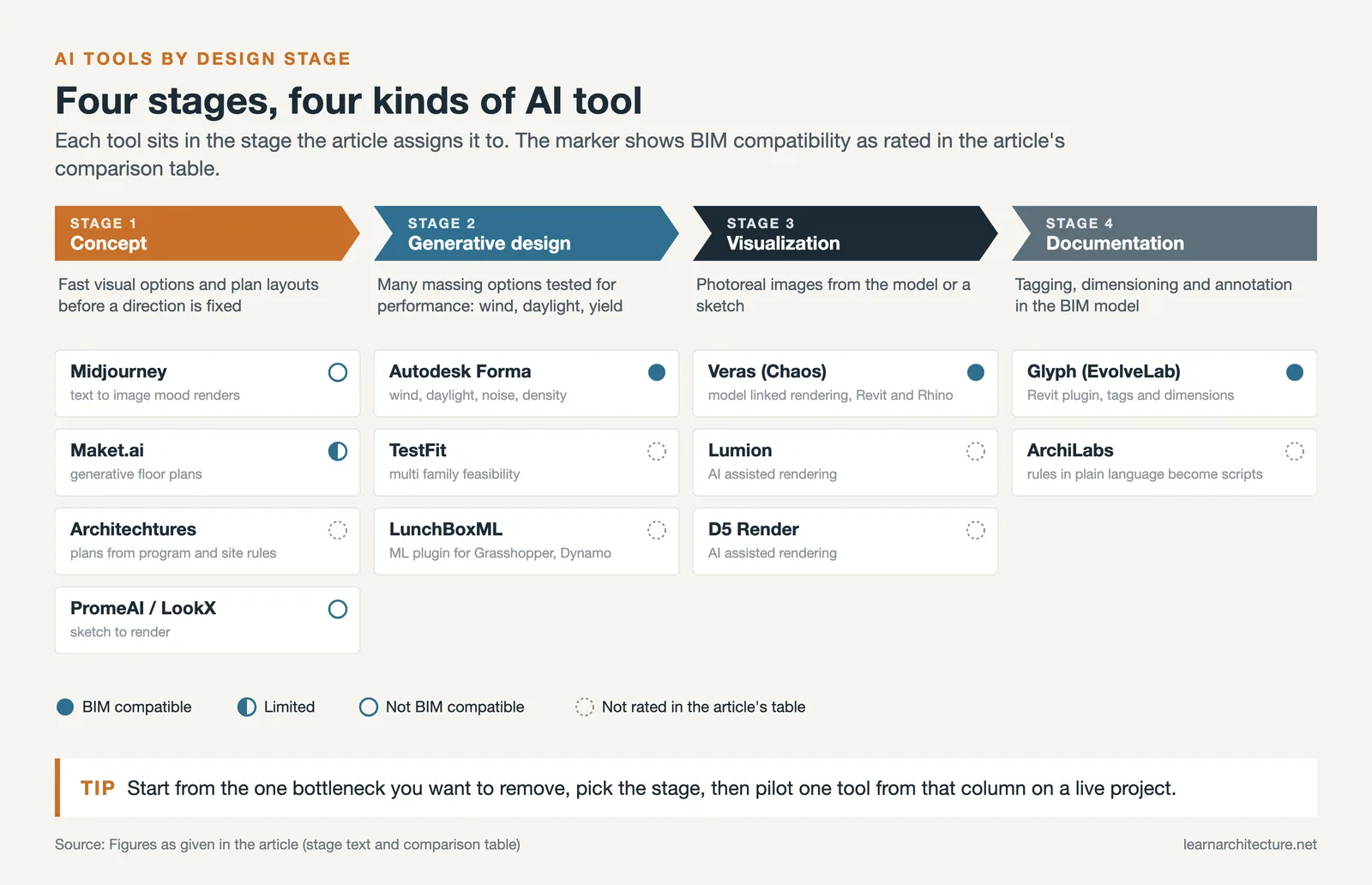Select the dashed marker beside Architechtures
This screenshot has height=885, width=1372.
point(338,530)
